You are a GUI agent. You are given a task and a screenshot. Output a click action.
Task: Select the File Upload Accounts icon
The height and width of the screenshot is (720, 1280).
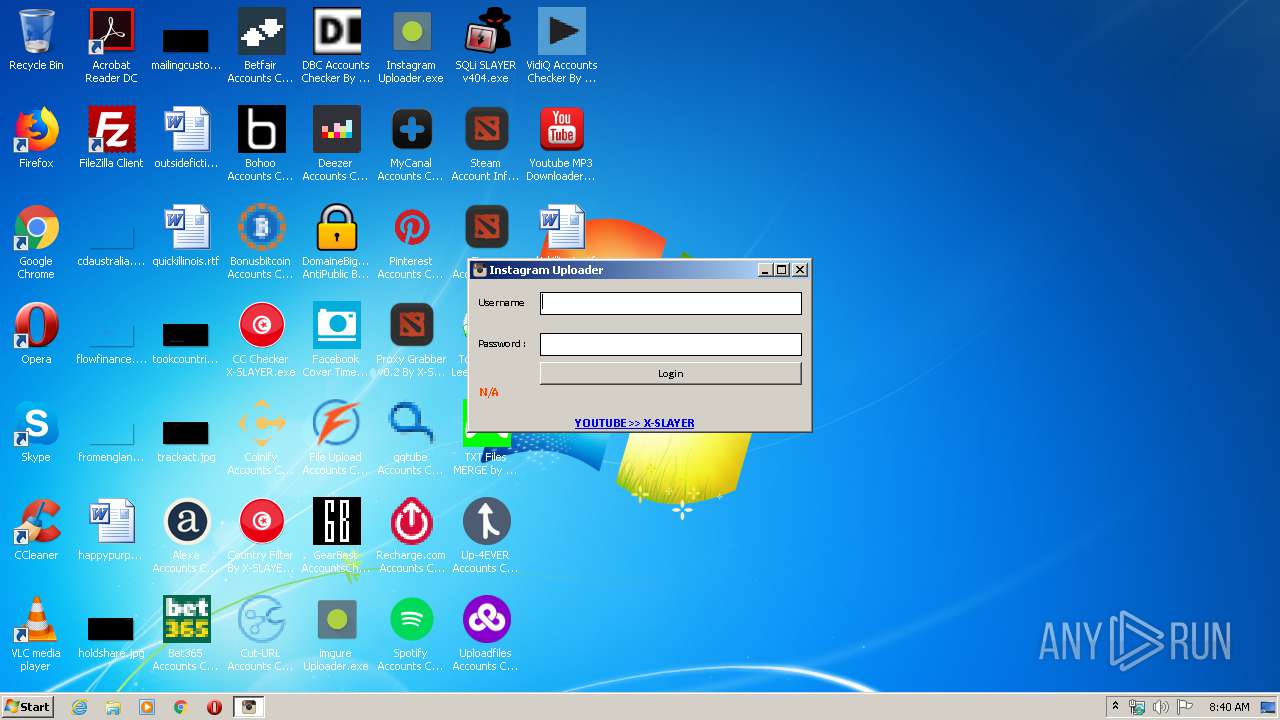point(336,437)
